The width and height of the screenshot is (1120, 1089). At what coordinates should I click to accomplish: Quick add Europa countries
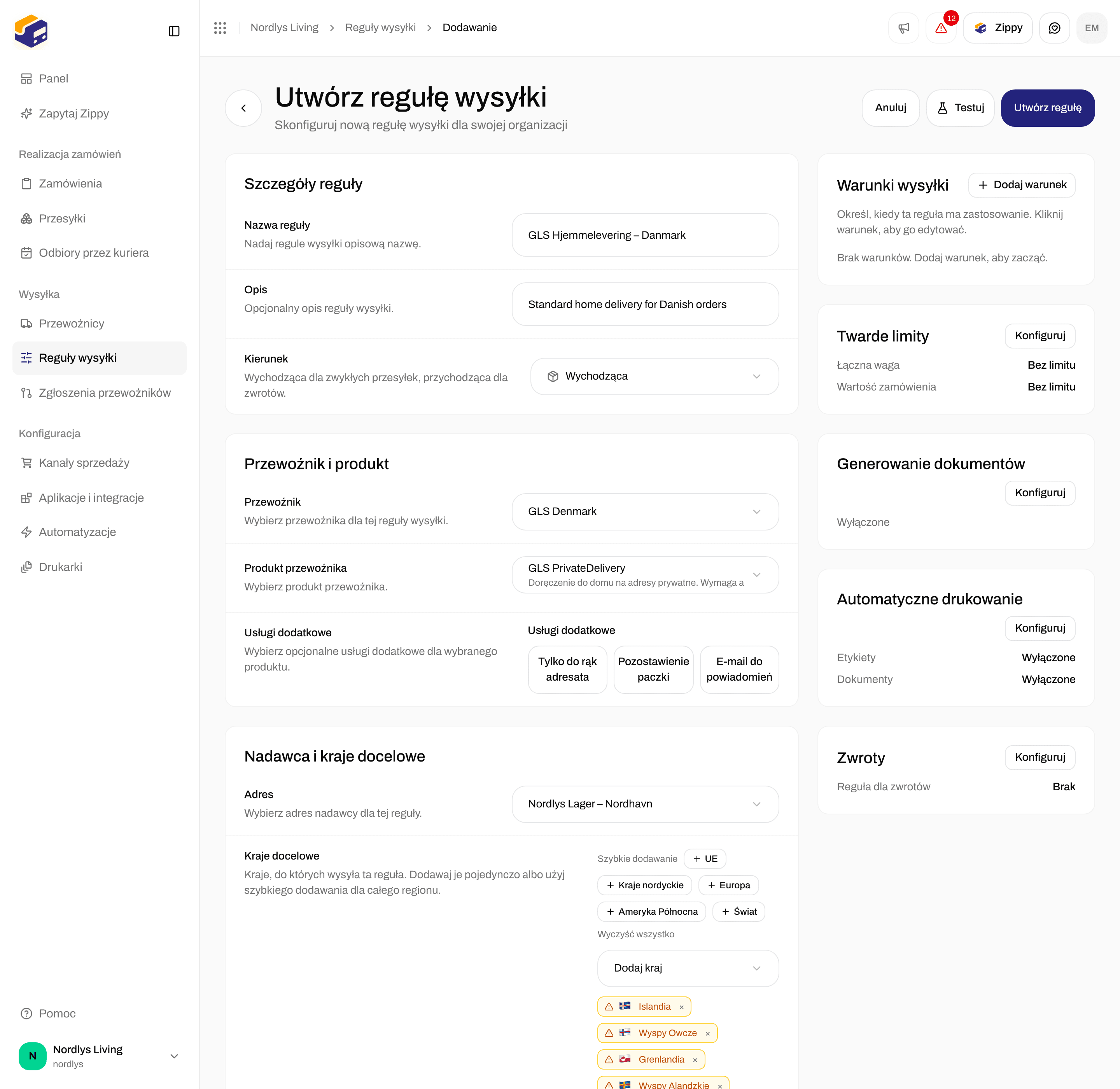click(729, 885)
